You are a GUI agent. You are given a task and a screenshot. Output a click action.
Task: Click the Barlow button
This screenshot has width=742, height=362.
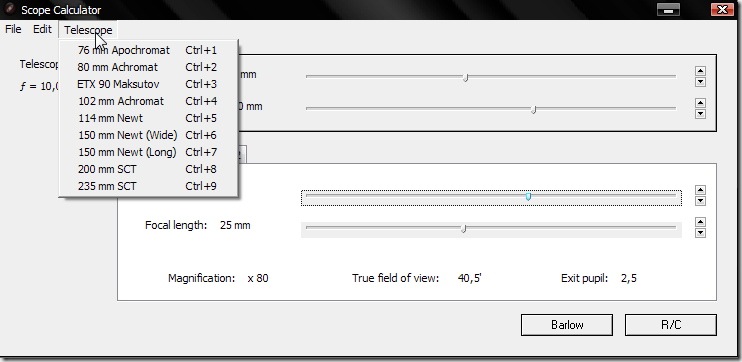click(567, 325)
